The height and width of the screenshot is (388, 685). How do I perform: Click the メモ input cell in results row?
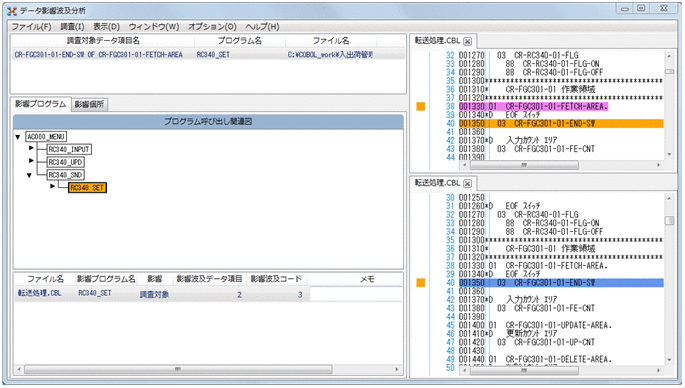356,294
